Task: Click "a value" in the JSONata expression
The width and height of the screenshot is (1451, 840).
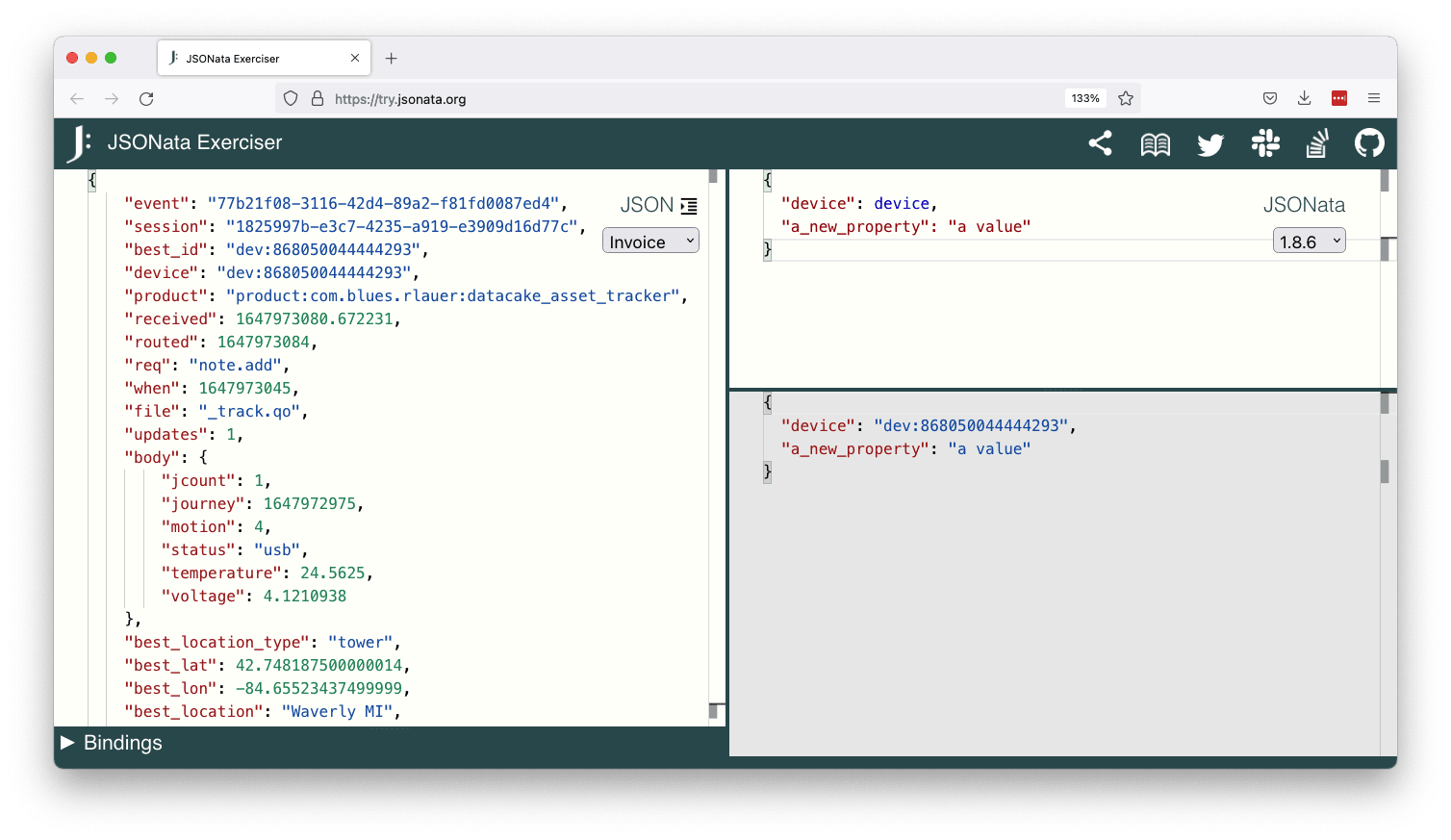Action: pos(989,226)
